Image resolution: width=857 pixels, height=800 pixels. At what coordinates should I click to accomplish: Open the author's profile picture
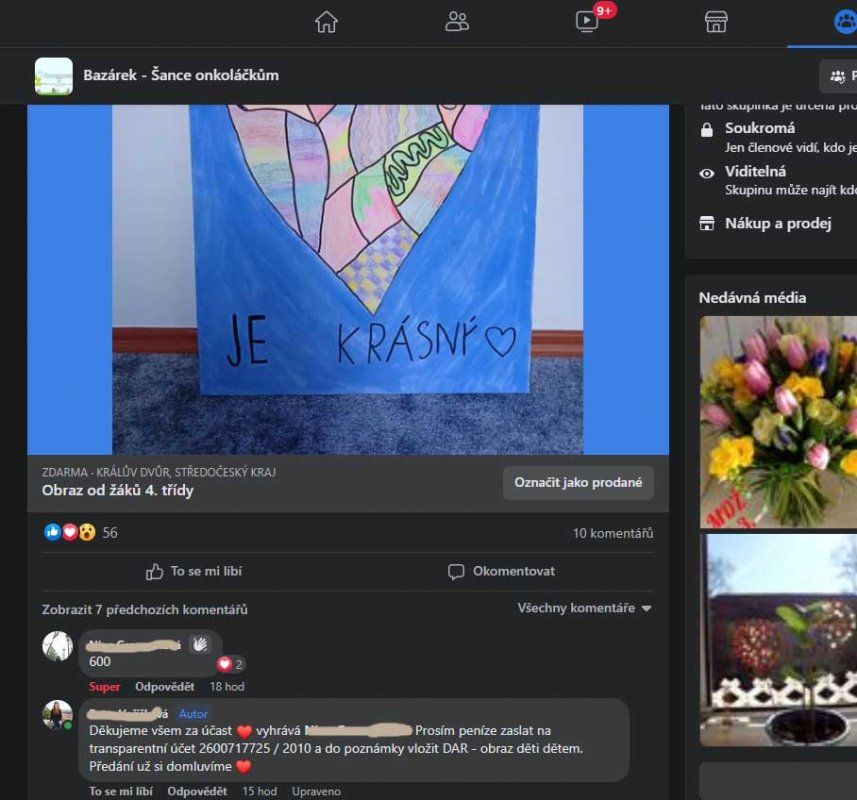[x=57, y=715]
